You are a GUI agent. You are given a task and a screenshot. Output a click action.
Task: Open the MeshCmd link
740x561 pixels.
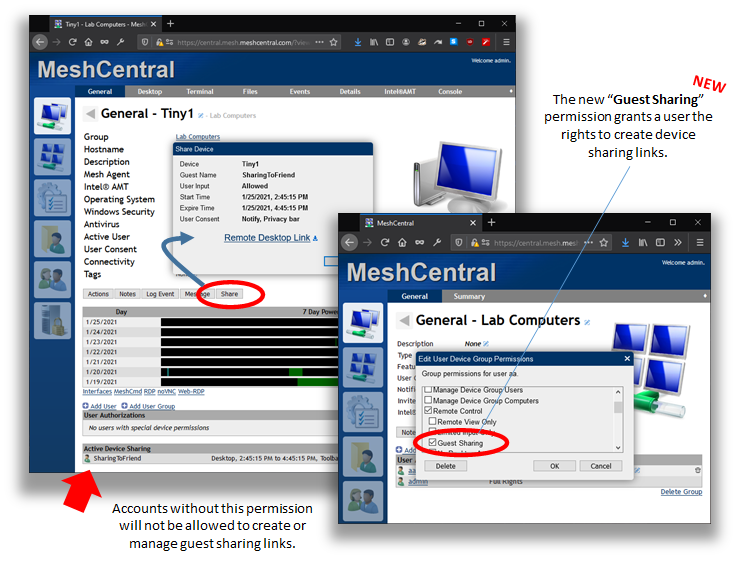(x=128, y=391)
